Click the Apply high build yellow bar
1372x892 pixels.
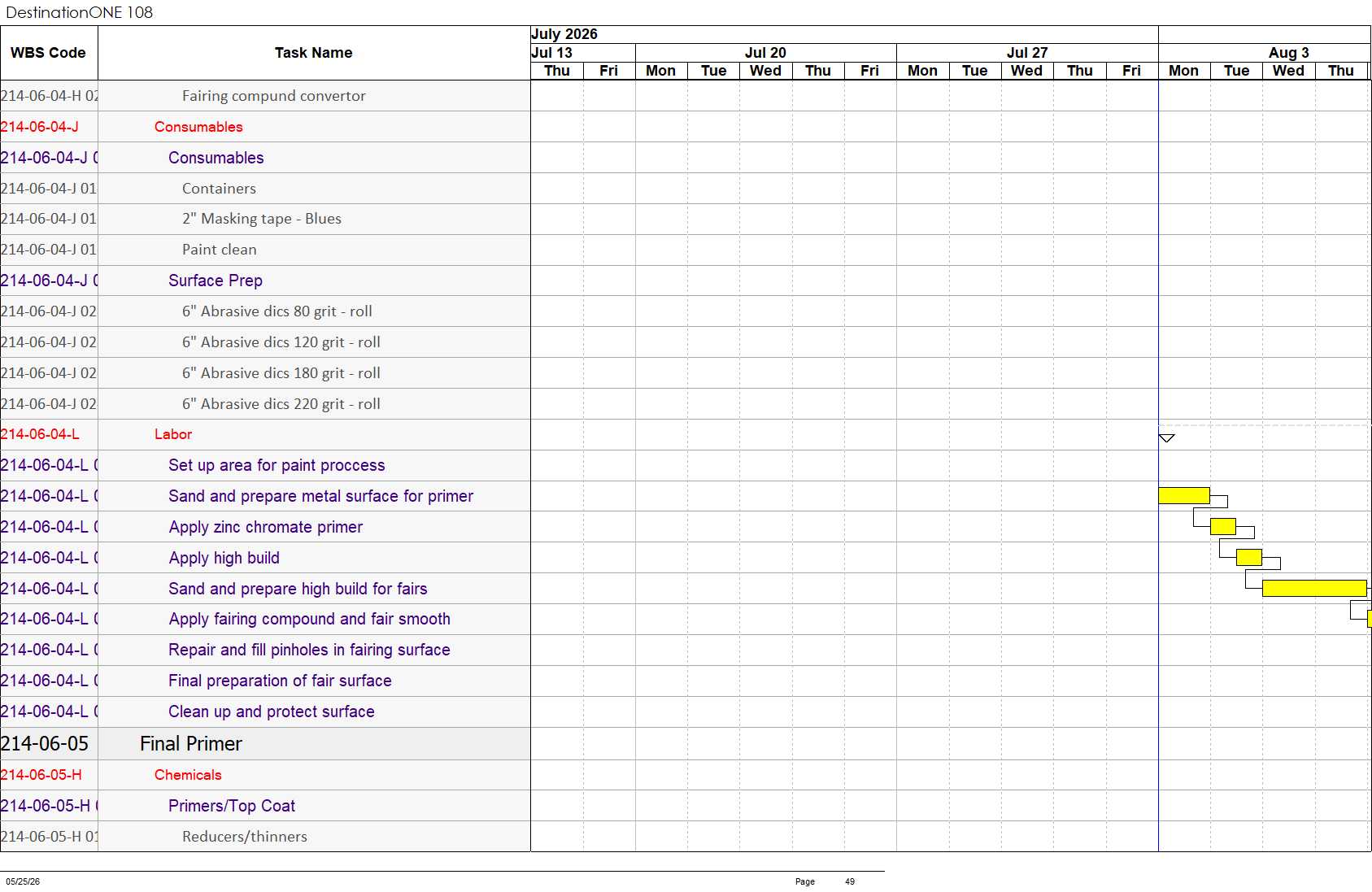(1249, 557)
